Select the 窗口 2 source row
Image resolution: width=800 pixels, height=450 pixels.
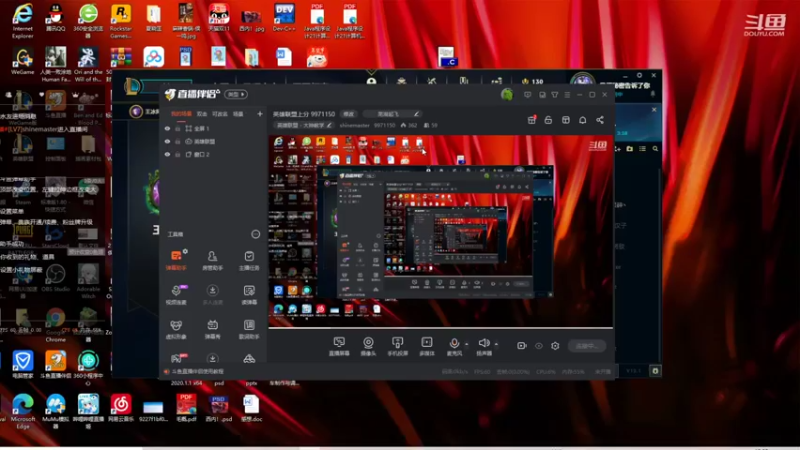(x=213, y=154)
